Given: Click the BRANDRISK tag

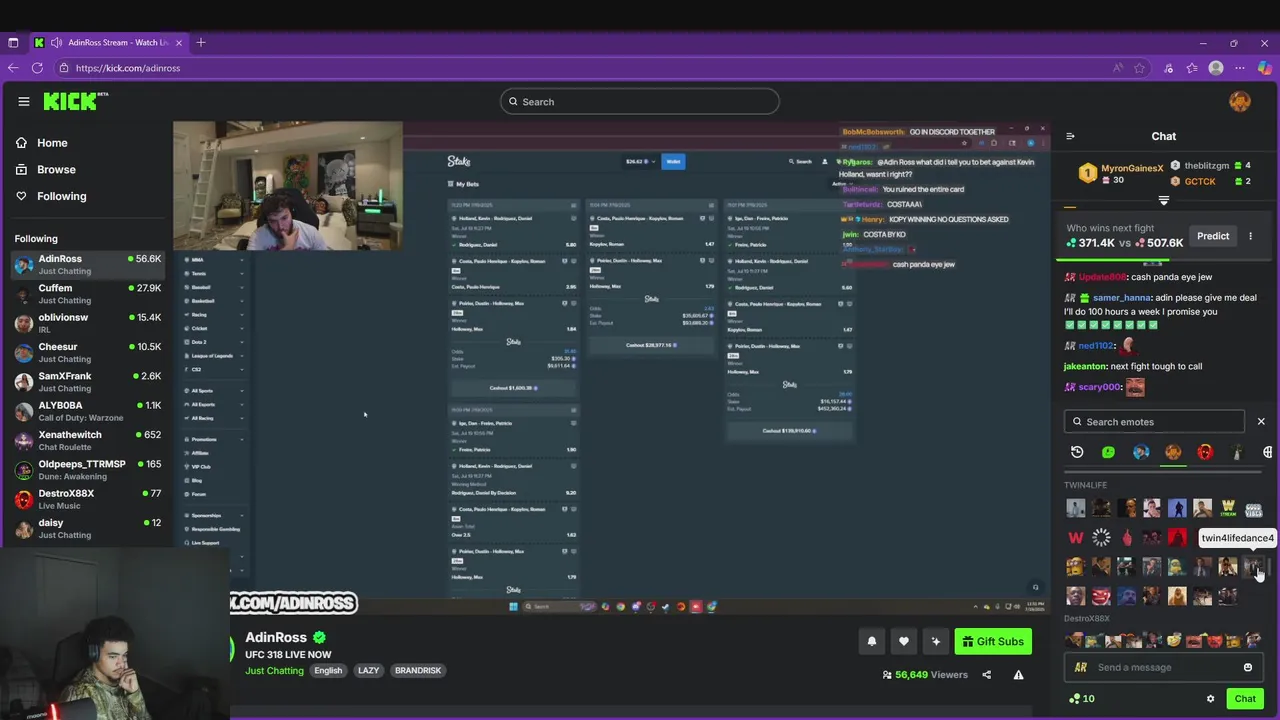Looking at the screenshot, I should click(418, 671).
